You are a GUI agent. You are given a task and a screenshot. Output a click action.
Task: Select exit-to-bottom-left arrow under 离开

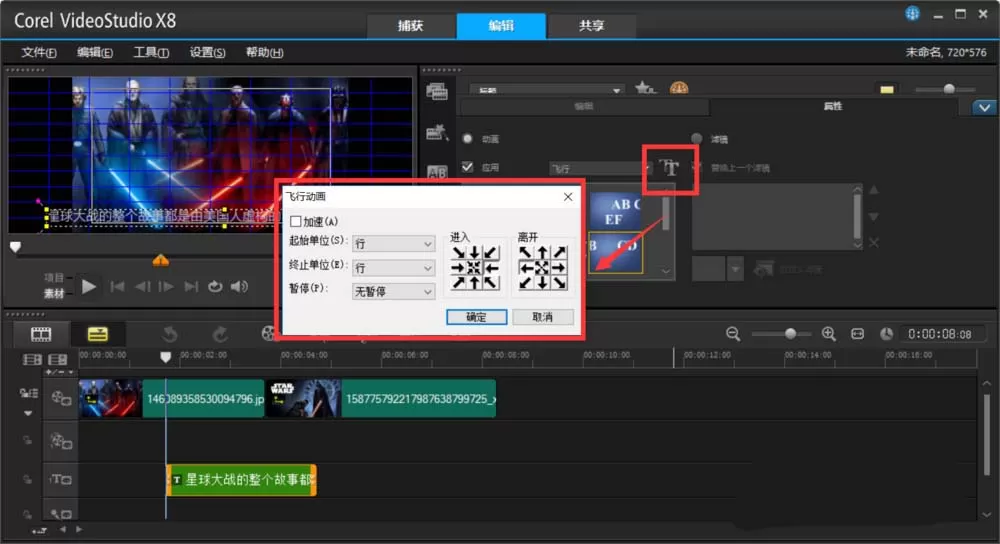point(526,283)
